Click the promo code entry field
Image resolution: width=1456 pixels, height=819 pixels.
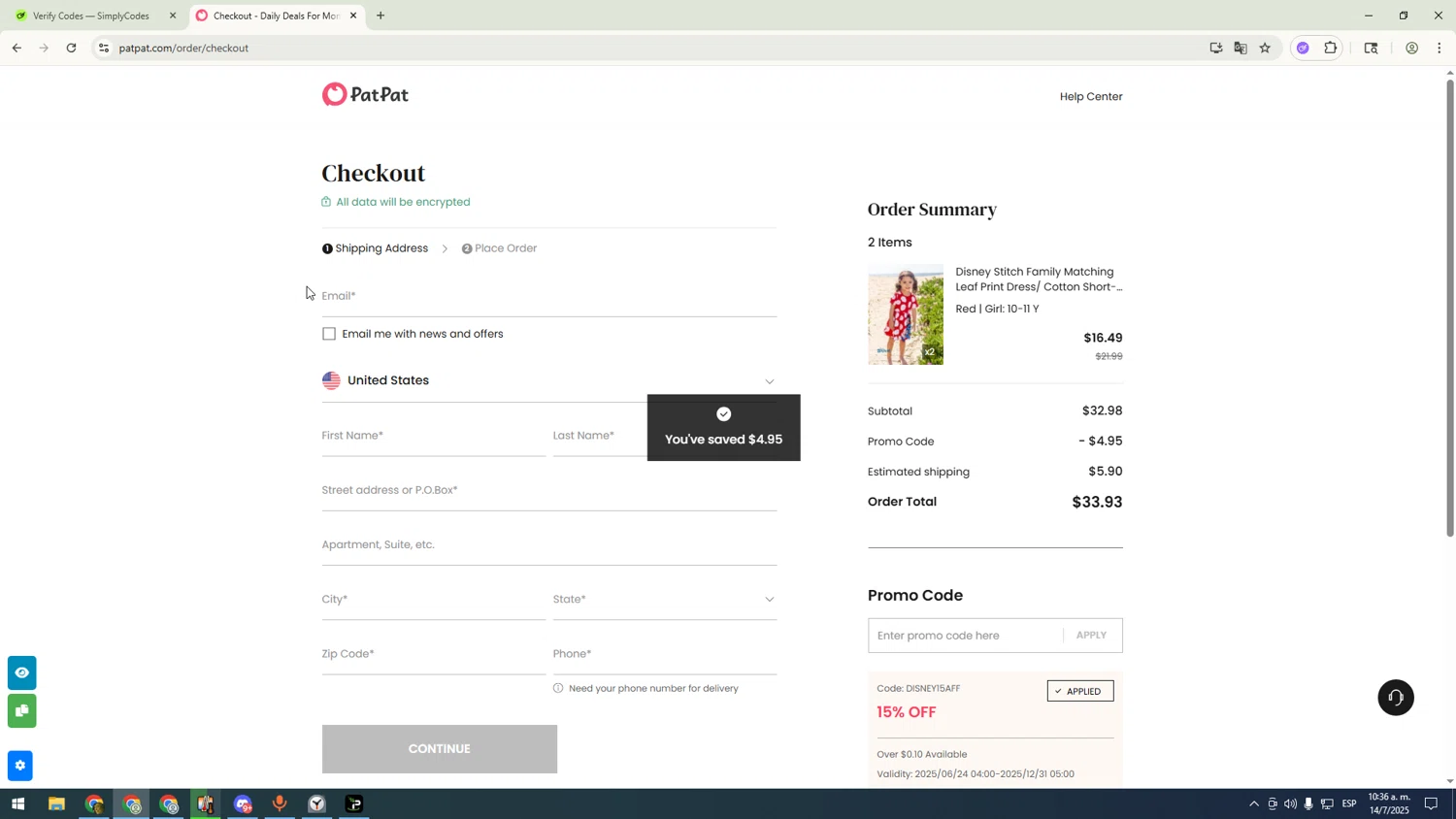966,636
